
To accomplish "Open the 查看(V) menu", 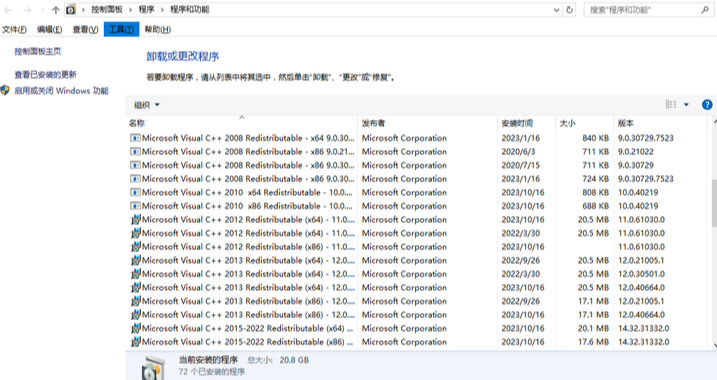I will pyautogui.click(x=86, y=29).
